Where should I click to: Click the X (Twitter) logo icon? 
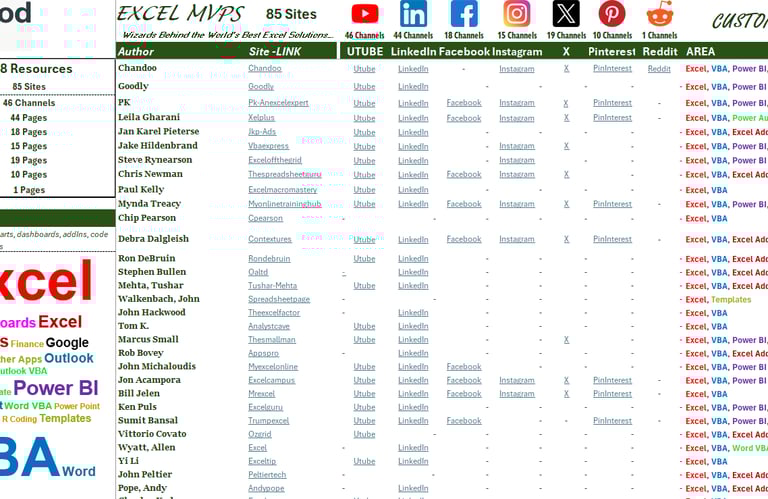click(x=566, y=14)
